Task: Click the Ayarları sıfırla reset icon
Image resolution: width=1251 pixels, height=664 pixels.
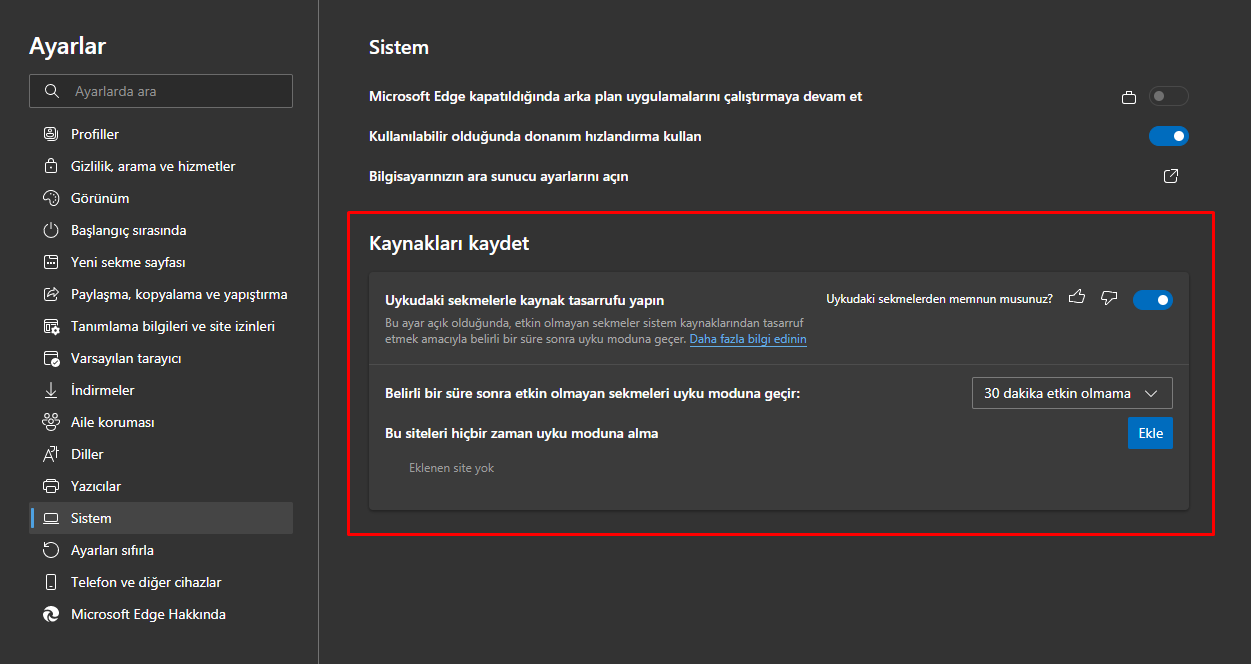Action: [x=50, y=550]
